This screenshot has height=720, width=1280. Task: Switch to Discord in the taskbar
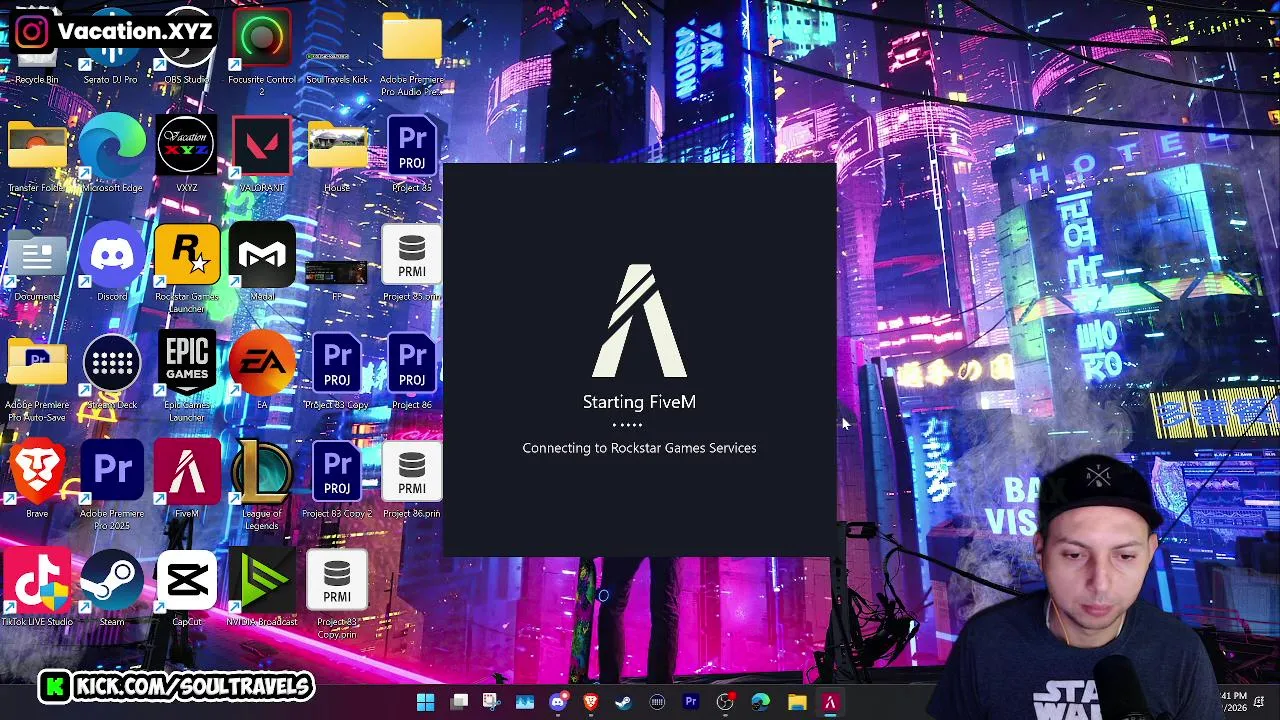(558, 702)
